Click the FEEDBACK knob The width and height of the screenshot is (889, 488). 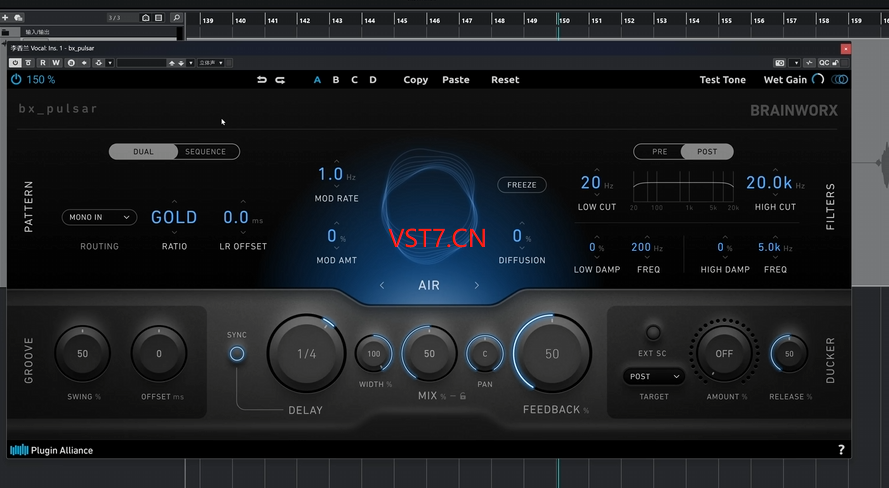point(552,354)
